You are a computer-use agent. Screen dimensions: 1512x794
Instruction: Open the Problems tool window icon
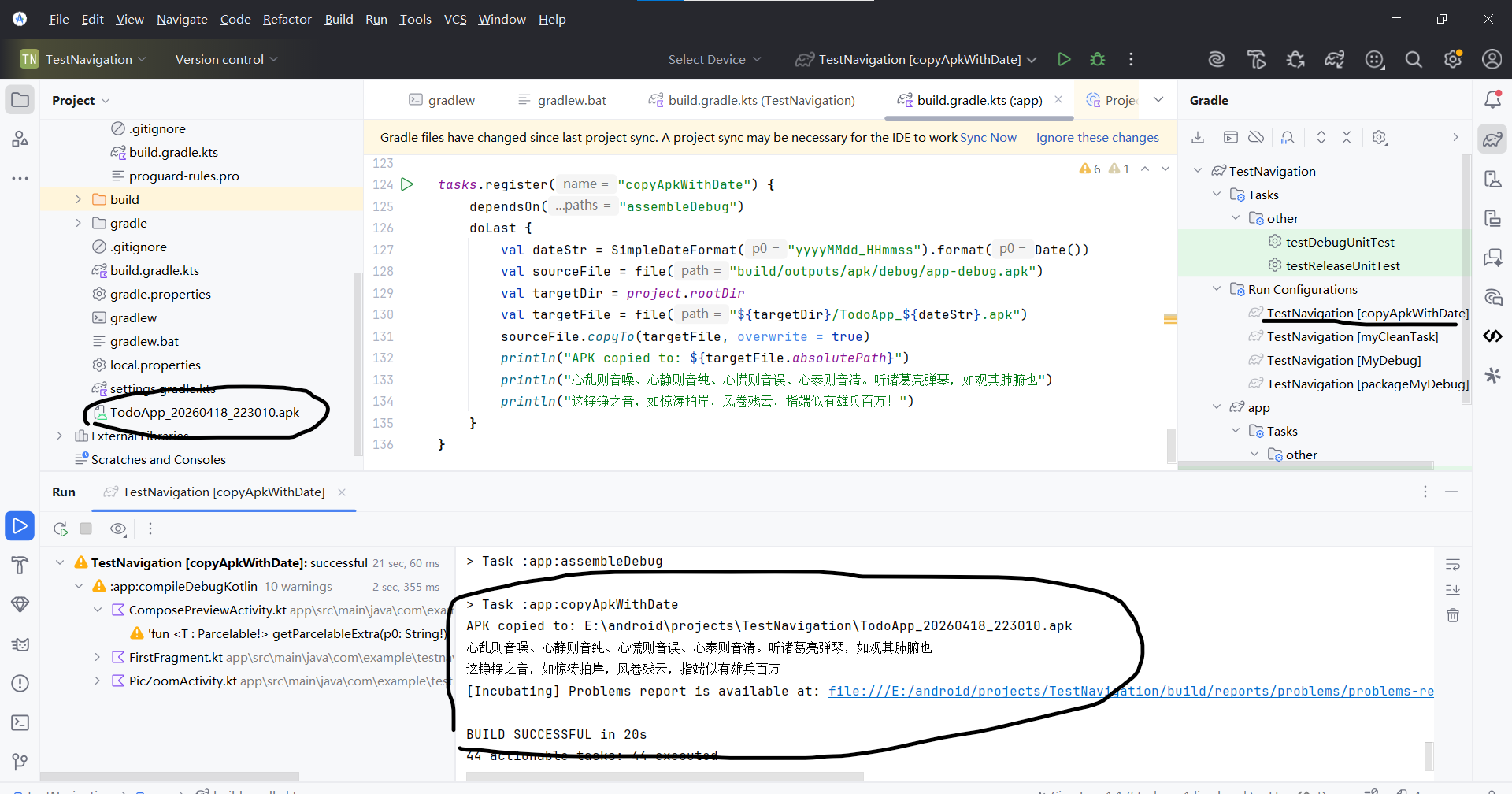(20, 683)
